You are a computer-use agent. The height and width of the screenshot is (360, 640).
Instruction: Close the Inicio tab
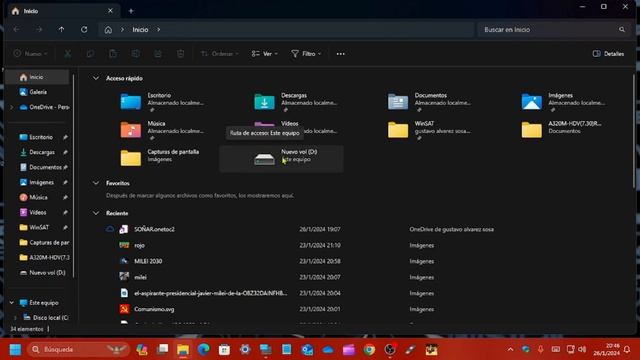tap(110, 11)
